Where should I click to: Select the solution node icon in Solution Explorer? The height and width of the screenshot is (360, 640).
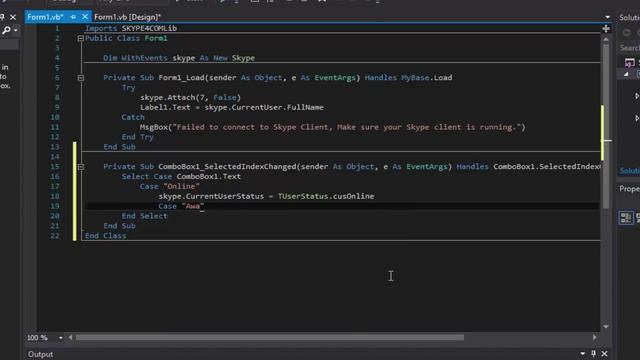[630, 62]
